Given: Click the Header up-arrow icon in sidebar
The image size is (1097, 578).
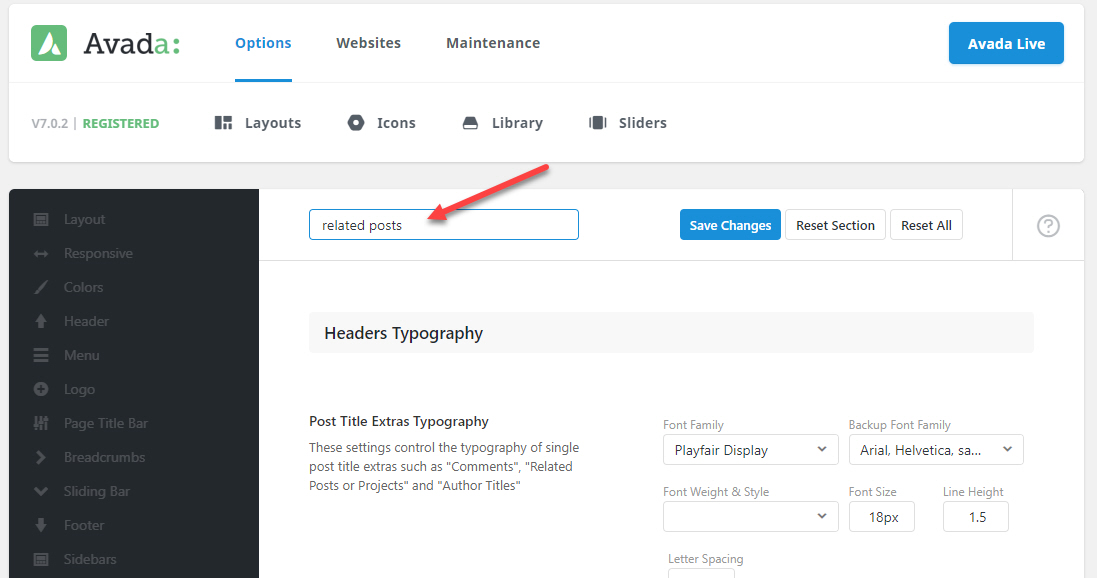Looking at the screenshot, I should pyautogui.click(x=41, y=321).
